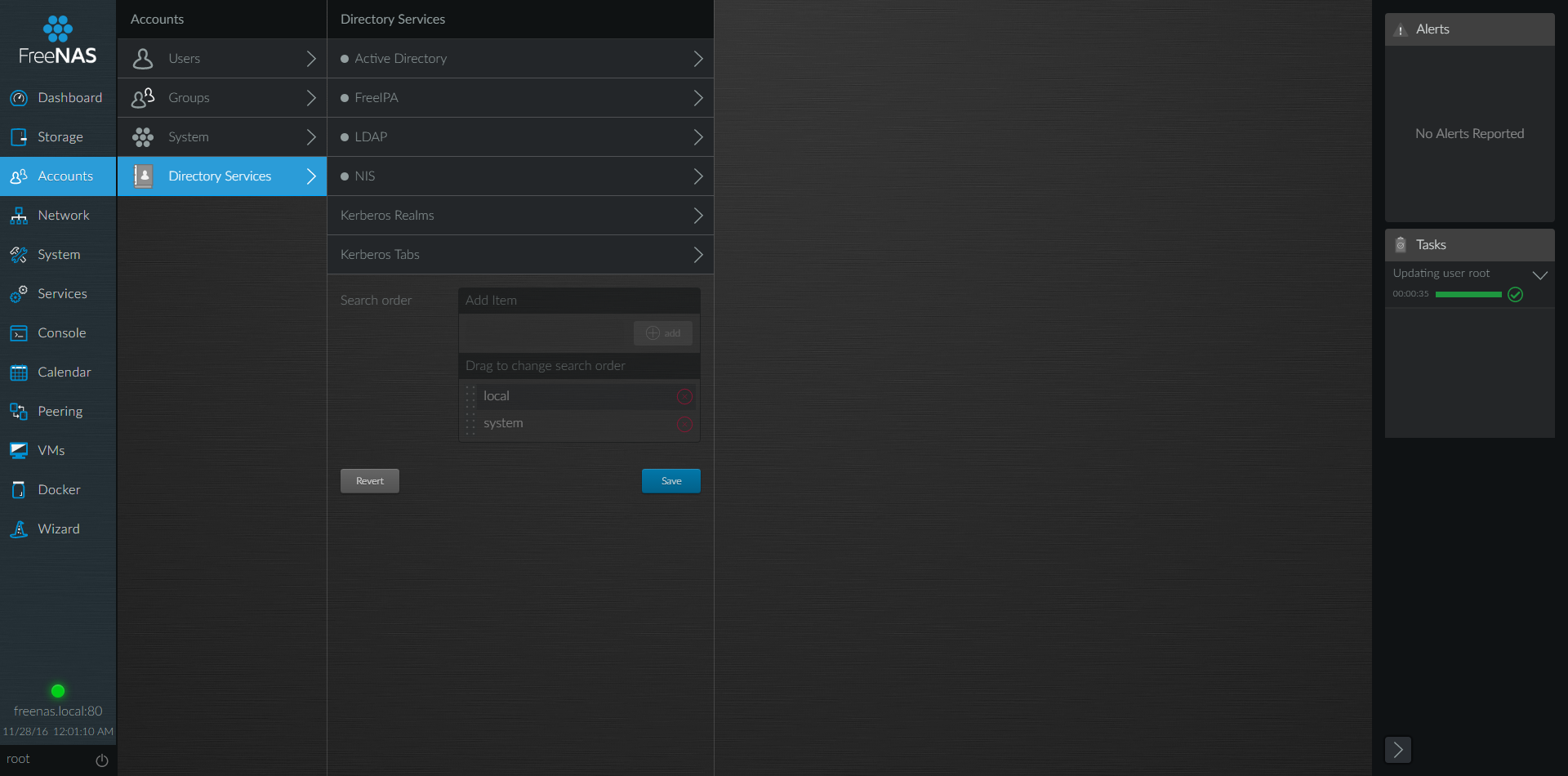
Task: Open the Dashboard from the sidebar
Action: point(57,97)
